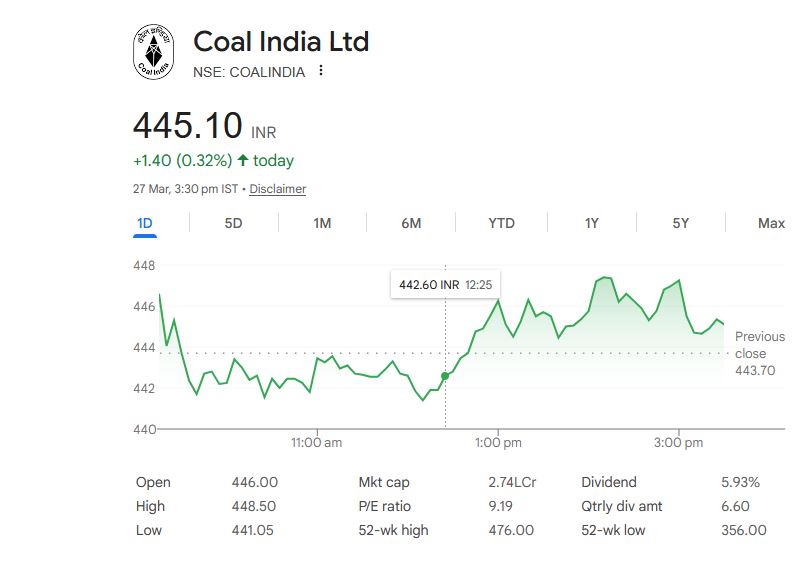The width and height of the screenshot is (800, 575).
Task: Click the Coal India Ltd title
Action: (x=281, y=42)
